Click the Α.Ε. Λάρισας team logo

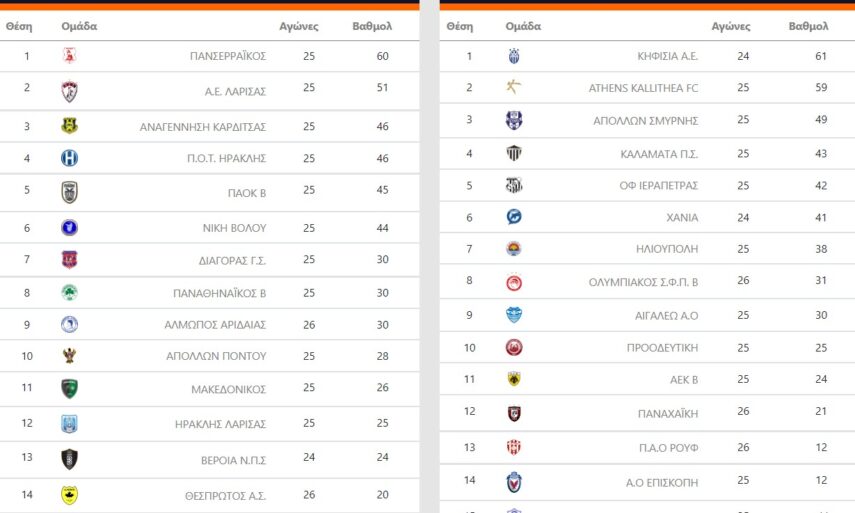pos(69,91)
